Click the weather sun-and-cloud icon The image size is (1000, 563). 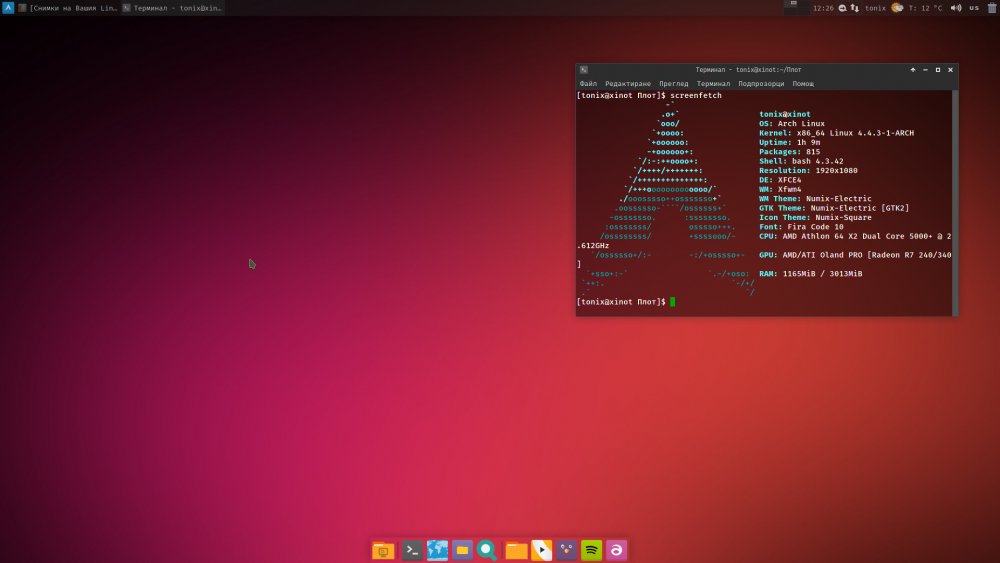coord(897,8)
